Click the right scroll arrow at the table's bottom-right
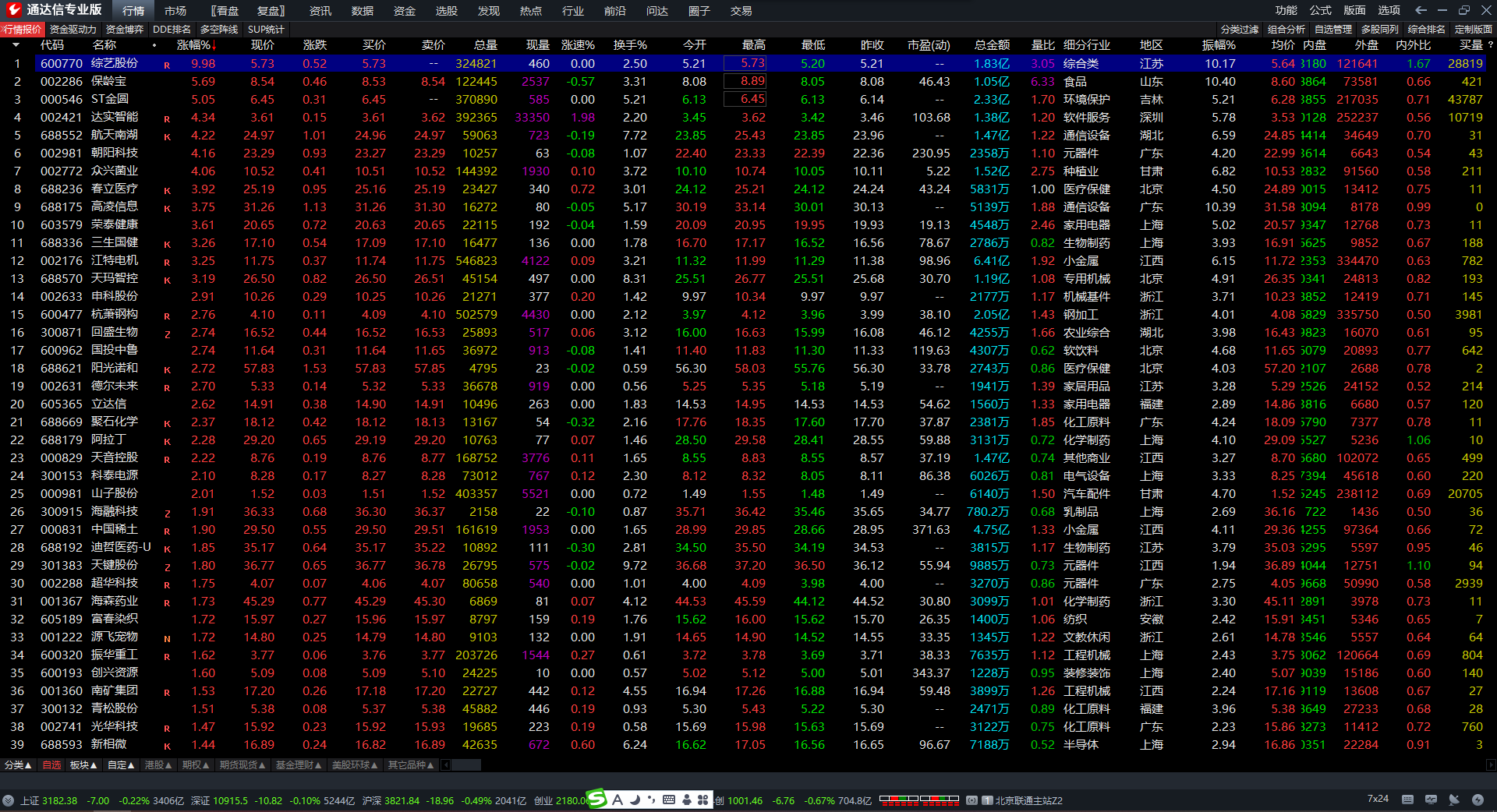 [x=1491, y=765]
